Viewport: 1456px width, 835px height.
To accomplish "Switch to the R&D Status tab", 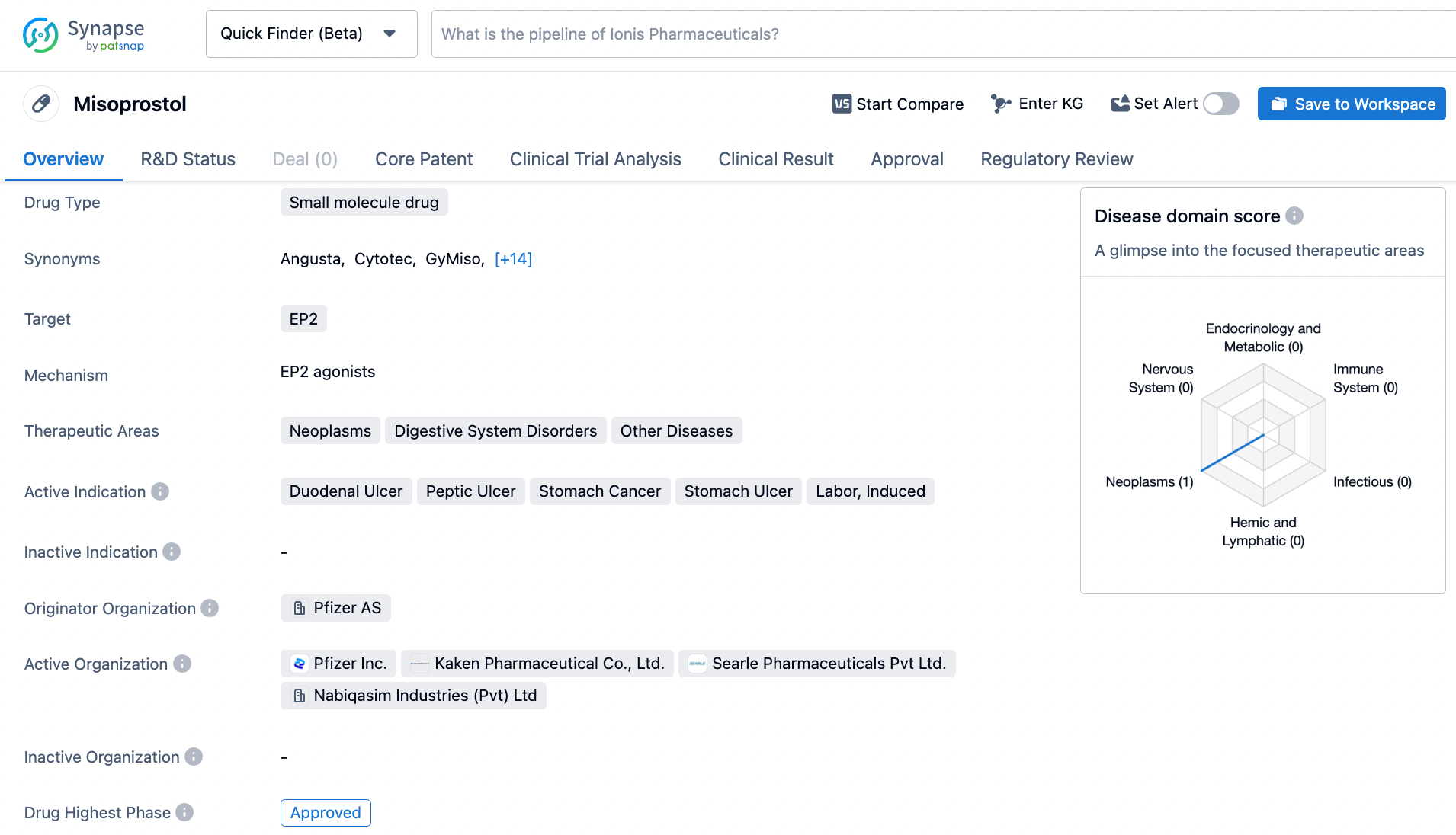I will tap(188, 159).
